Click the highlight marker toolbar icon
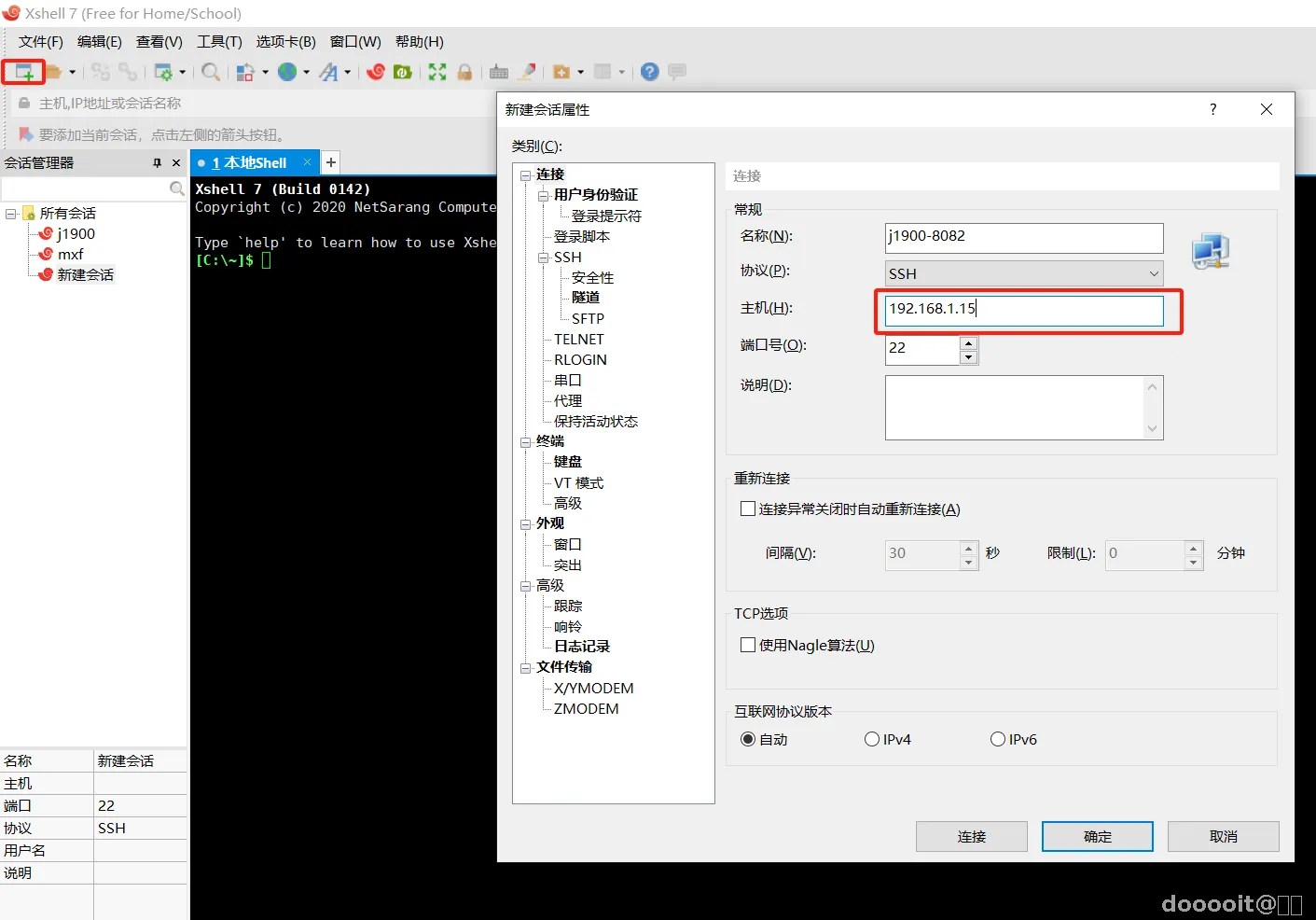This screenshot has height=920, width=1316. 528,72
